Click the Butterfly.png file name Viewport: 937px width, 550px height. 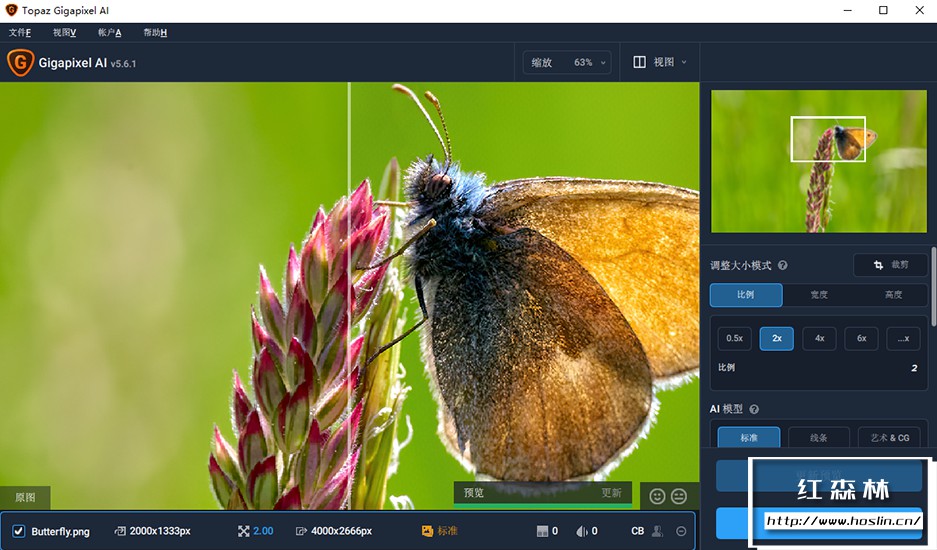point(60,531)
